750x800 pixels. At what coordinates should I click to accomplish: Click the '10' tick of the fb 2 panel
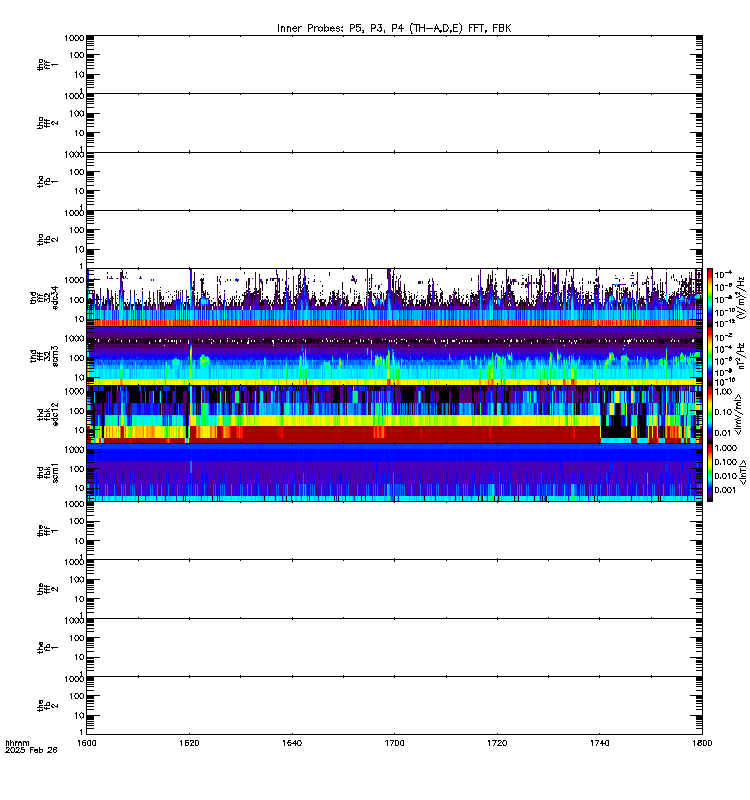click(79, 716)
